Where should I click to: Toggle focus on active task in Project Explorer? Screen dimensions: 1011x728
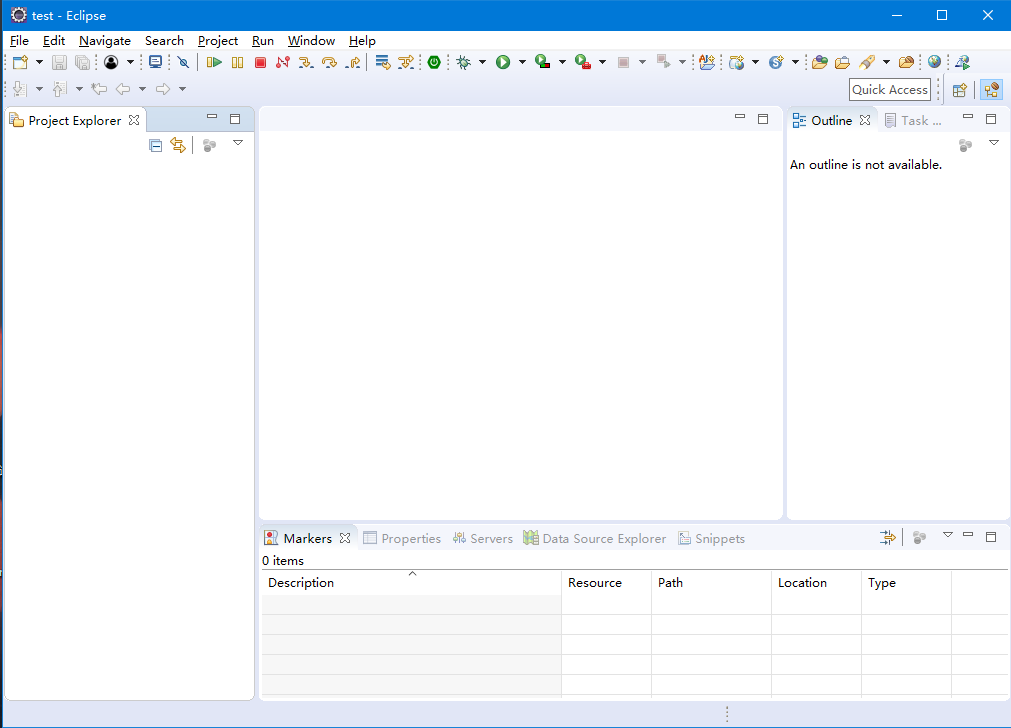click(209, 145)
